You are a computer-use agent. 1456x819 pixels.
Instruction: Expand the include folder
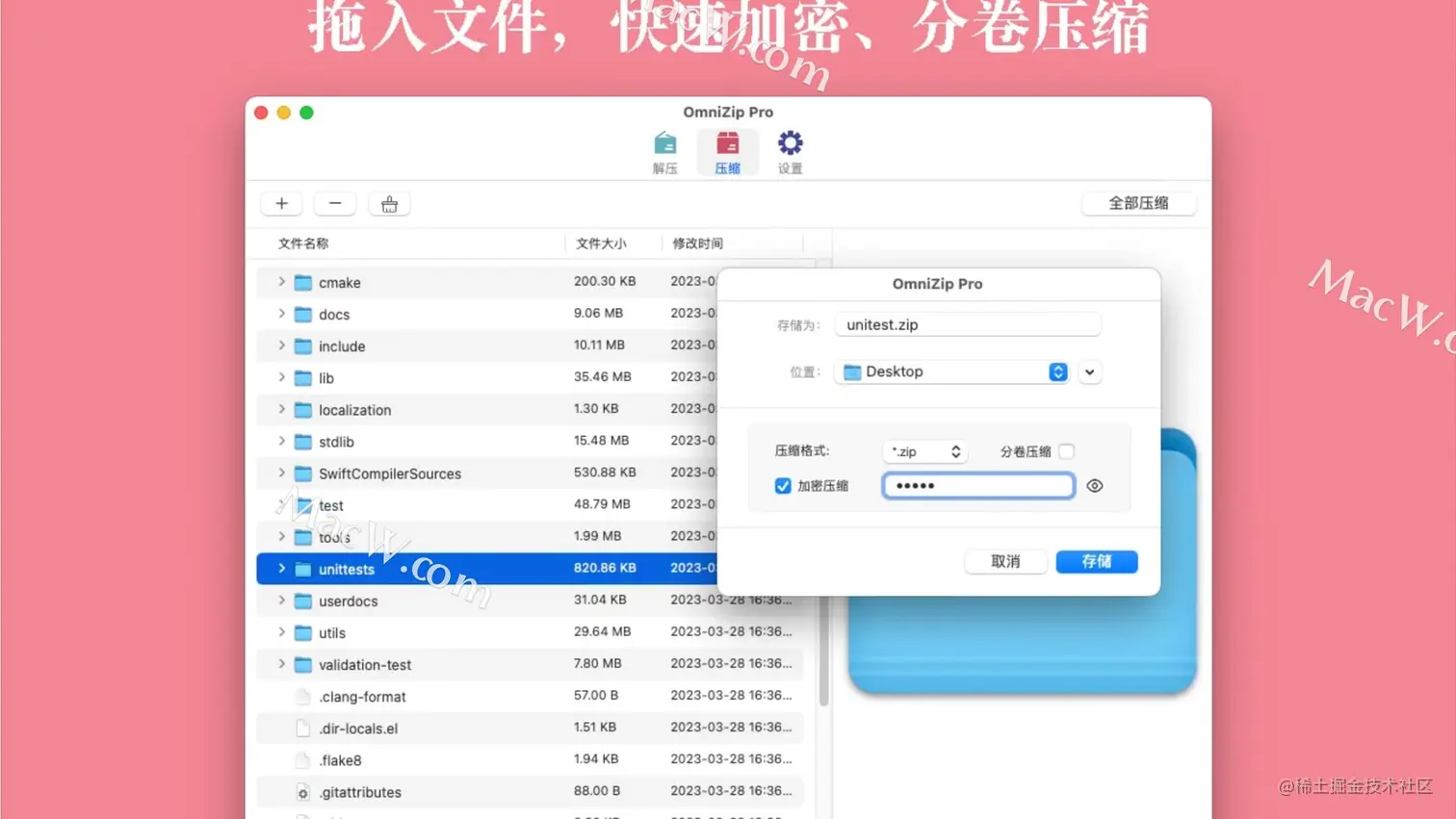281,346
